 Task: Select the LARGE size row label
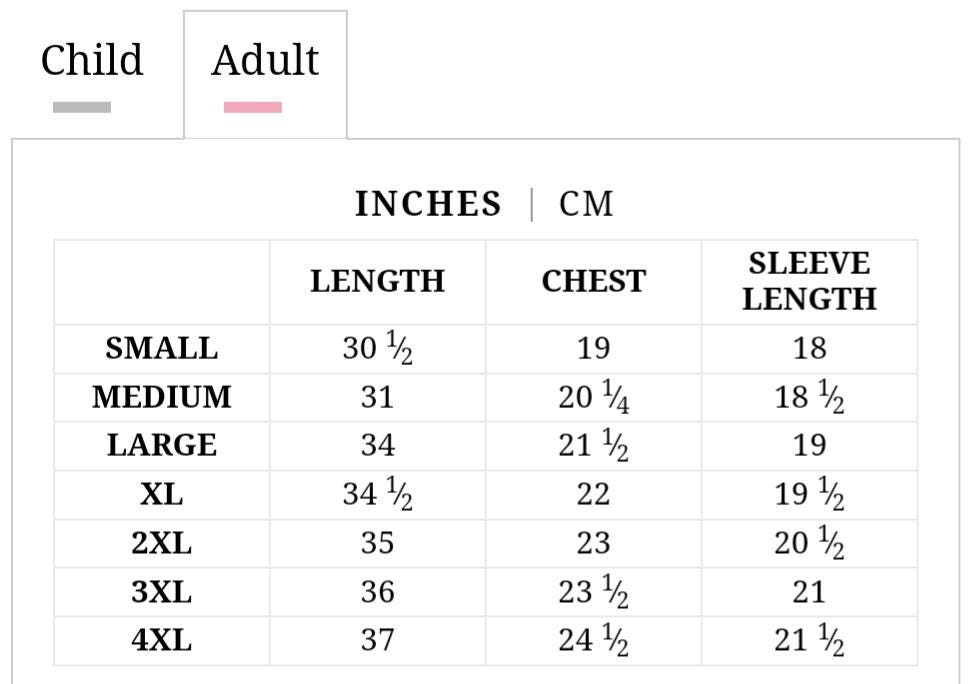click(162, 445)
